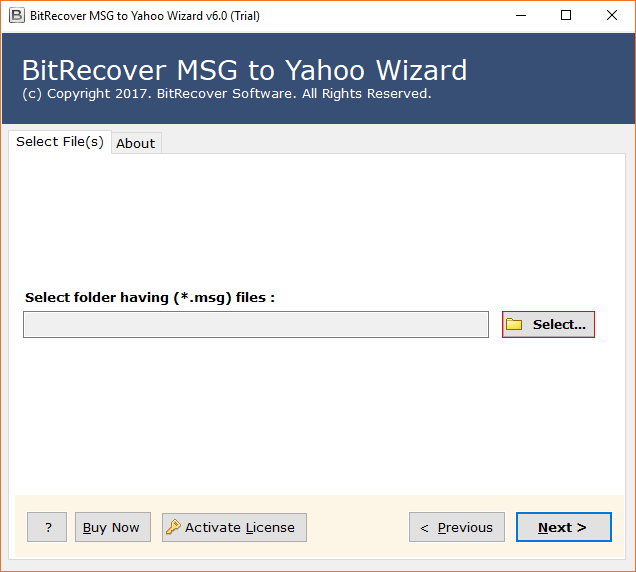Click the blank area above the folder label
The width and height of the screenshot is (636, 572).
pyautogui.click(x=318, y=220)
